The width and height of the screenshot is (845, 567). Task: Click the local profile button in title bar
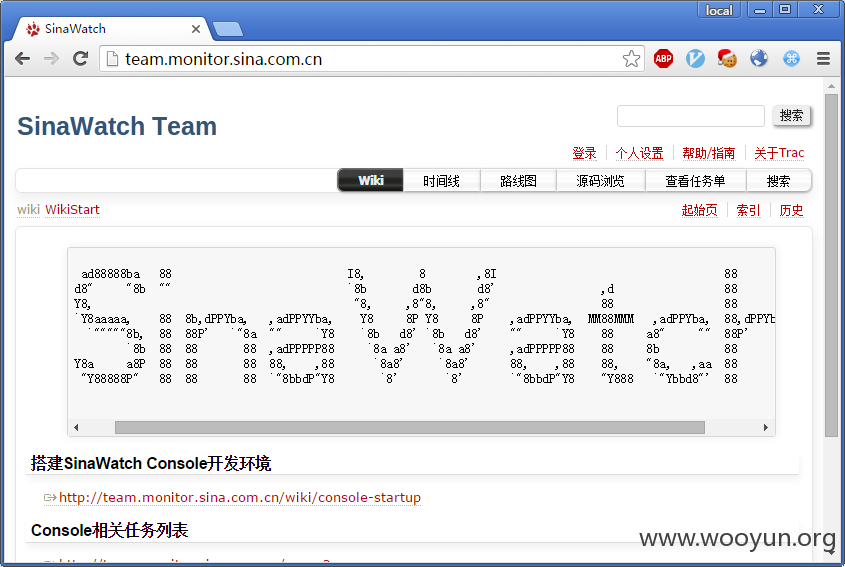tap(719, 10)
